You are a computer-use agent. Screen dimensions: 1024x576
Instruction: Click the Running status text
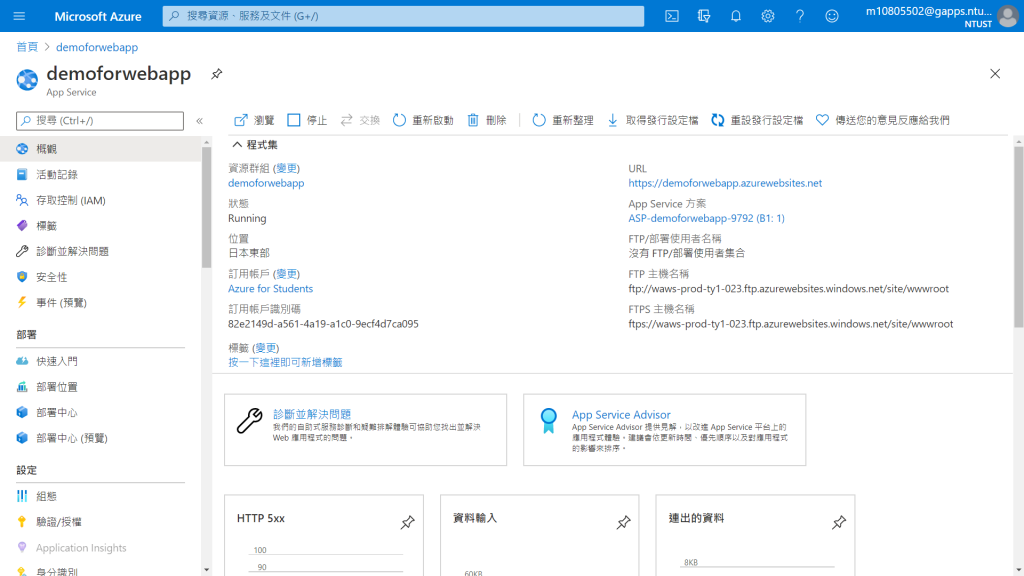pos(247,218)
